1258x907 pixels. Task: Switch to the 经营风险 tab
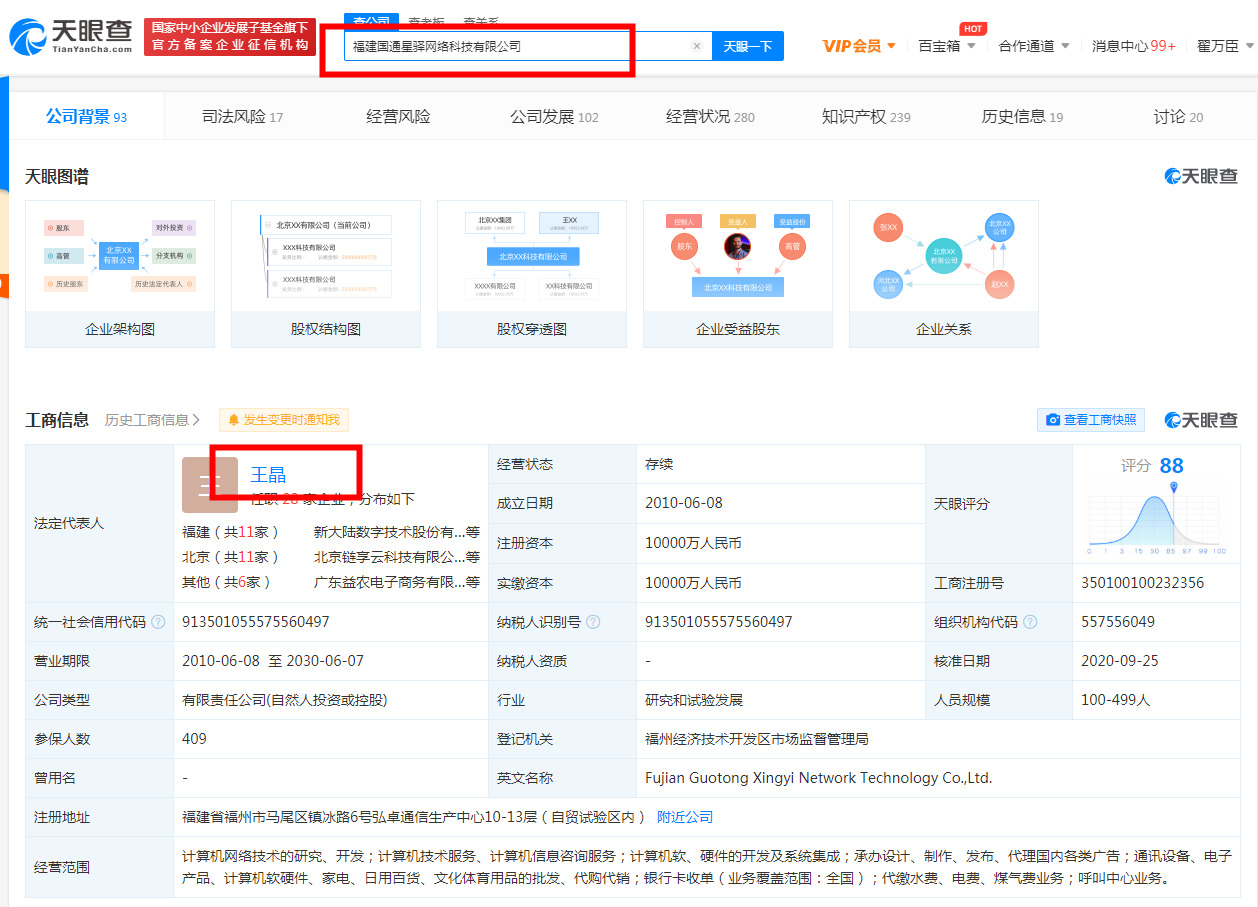pyautogui.click(x=398, y=117)
